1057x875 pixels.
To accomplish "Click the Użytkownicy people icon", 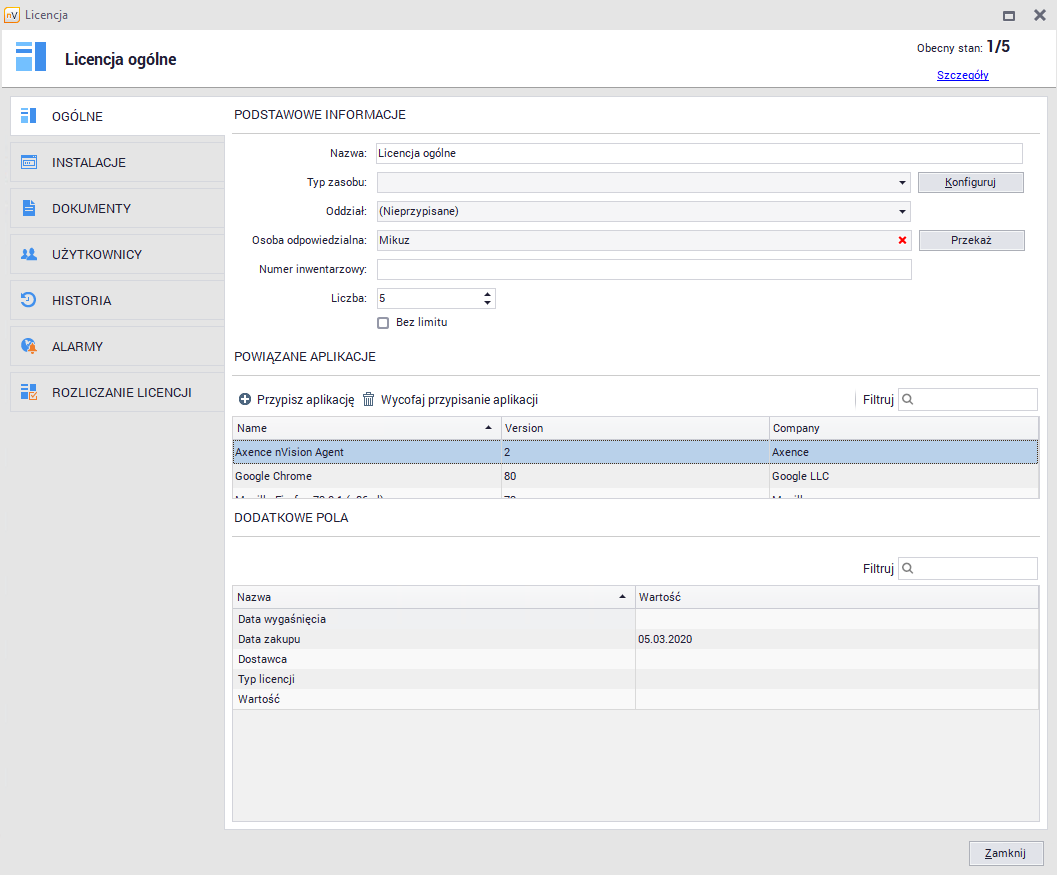I will (29, 254).
